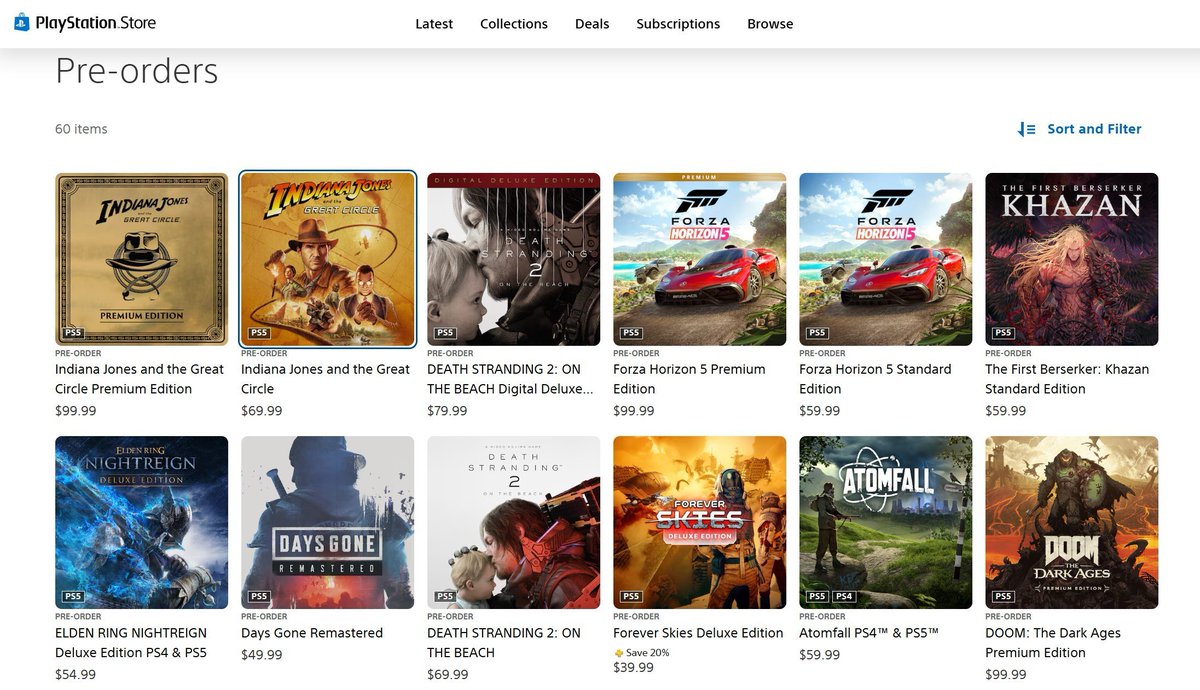
Task: Click title 'Forza Horizon 5 Standard Edition'
Action: (875, 379)
